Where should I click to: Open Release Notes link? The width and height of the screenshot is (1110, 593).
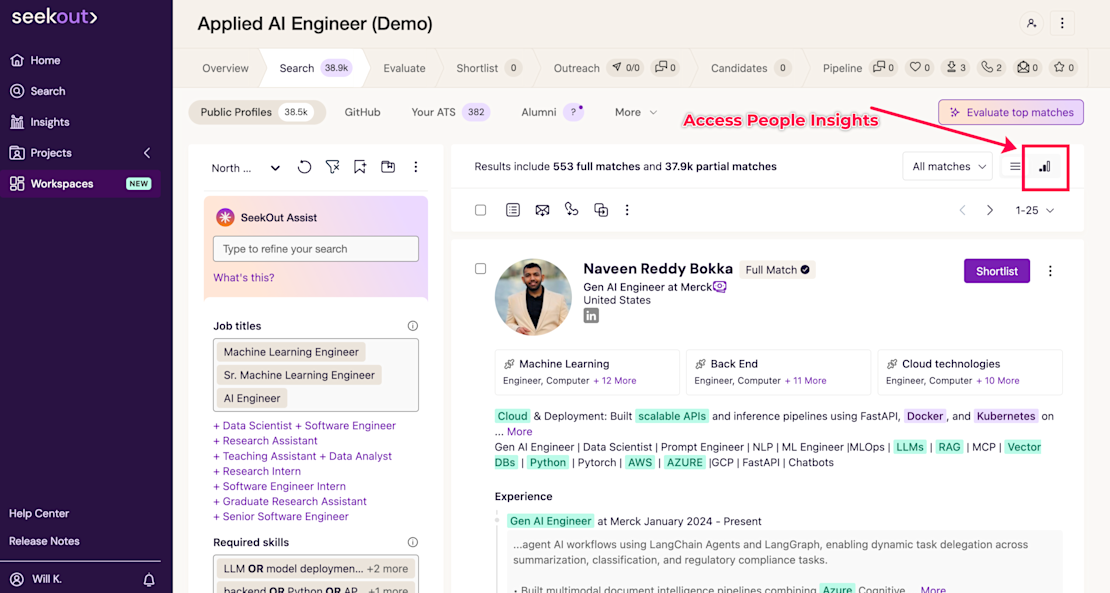pyautogui.click(x=44, y=541)
